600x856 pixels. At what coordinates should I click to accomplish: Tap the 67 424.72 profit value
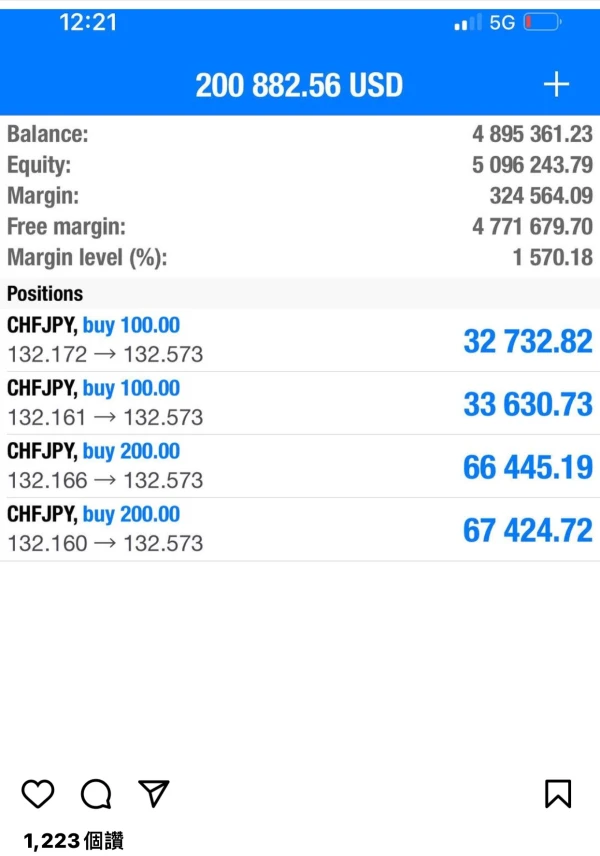click(x=527, y=530)
